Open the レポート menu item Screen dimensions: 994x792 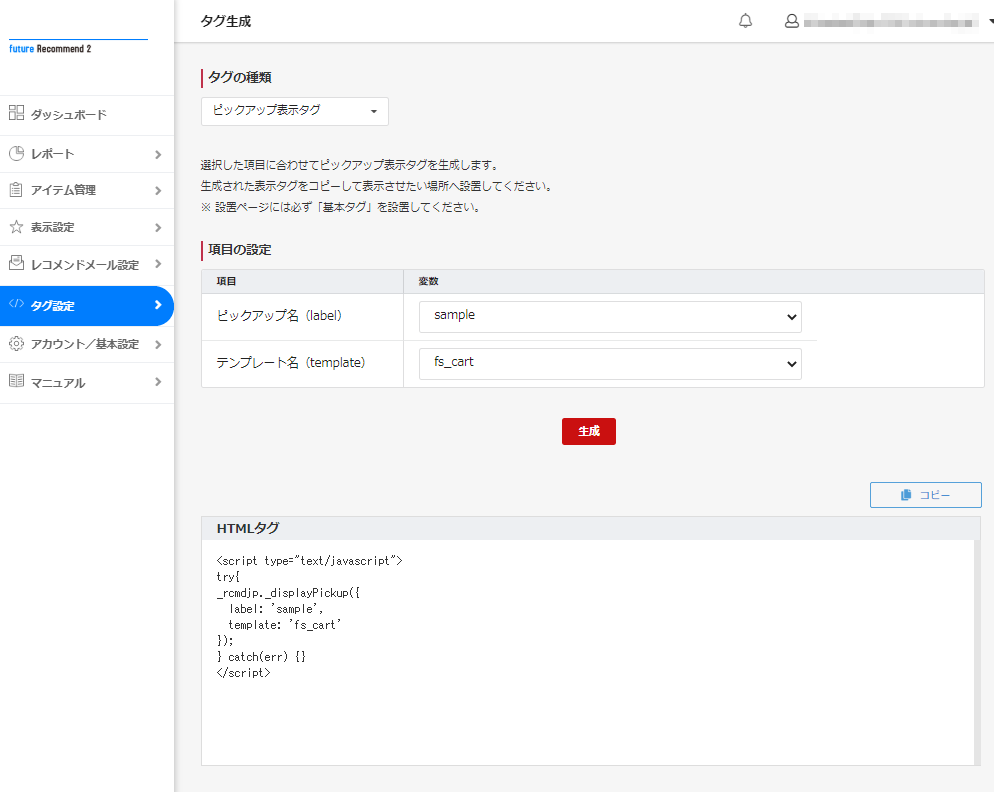click(87, 154)
